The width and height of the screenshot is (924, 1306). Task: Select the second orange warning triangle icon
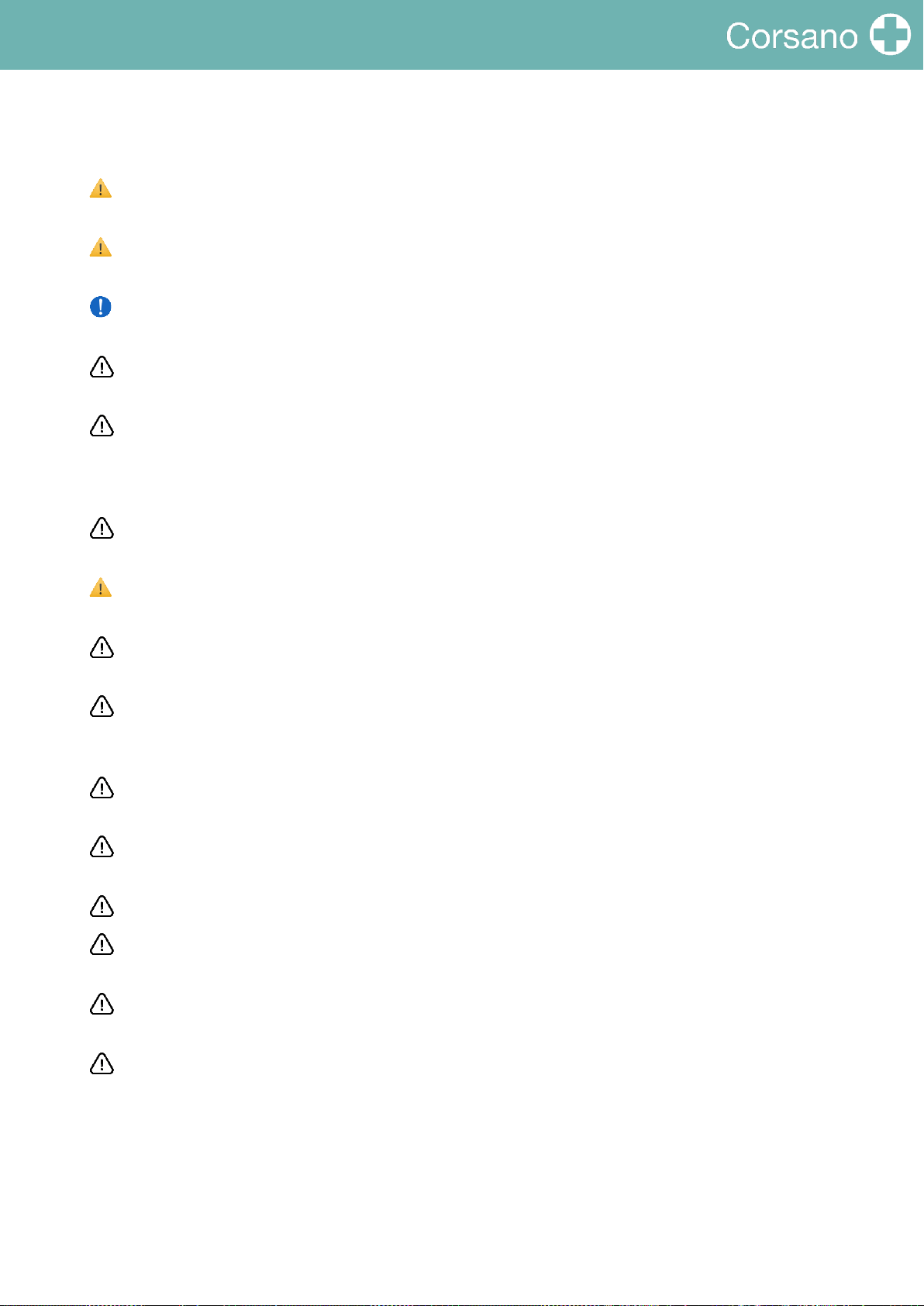(x=101, y=248)
